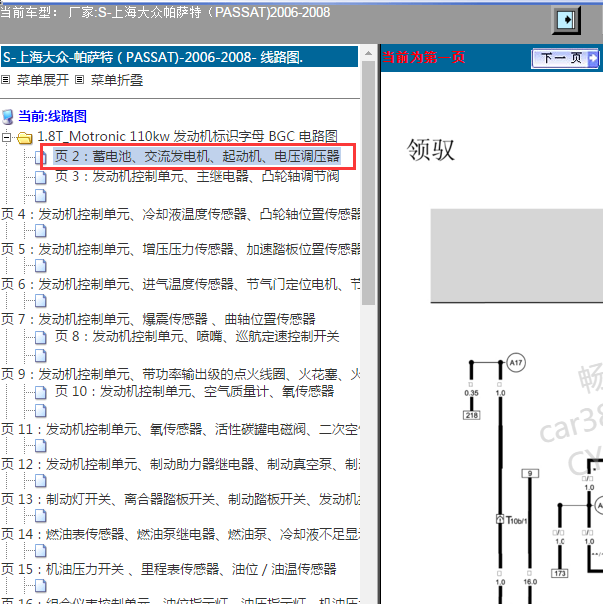Click the 领驭 title in diagram
The width and height of the screenshot is (603, 604).
(431, 149)
